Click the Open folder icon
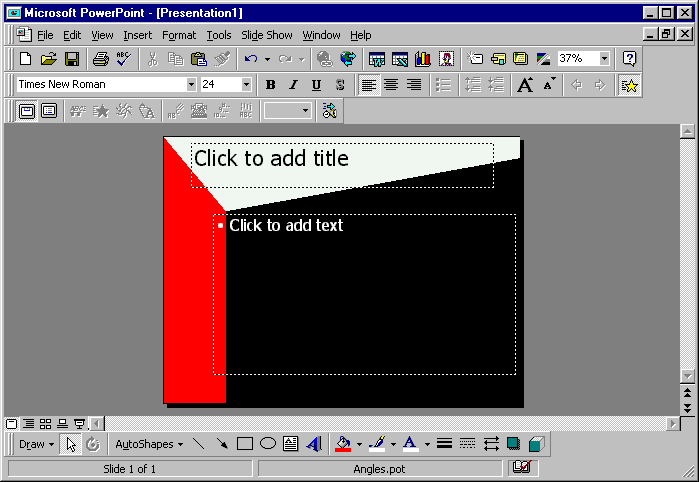The image size is (699, 482). [x=49, y=59]
